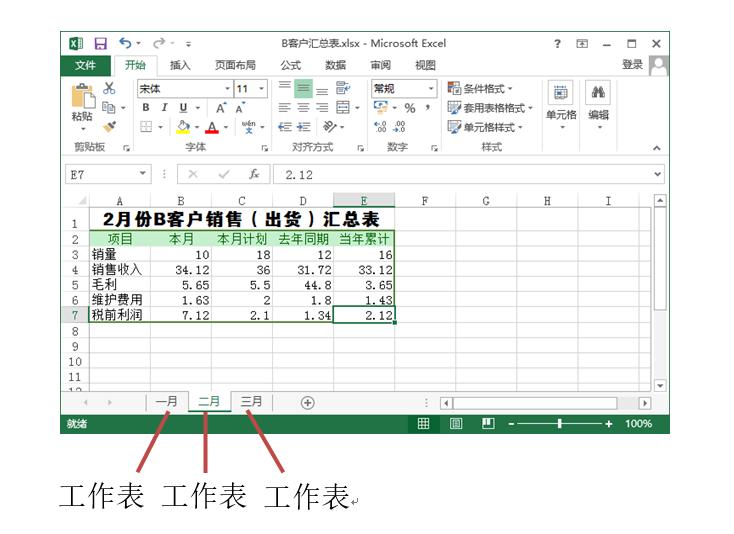Decrease decimal places
The width and height of the screenshot is (734, 534).
[x=399, y=127]
